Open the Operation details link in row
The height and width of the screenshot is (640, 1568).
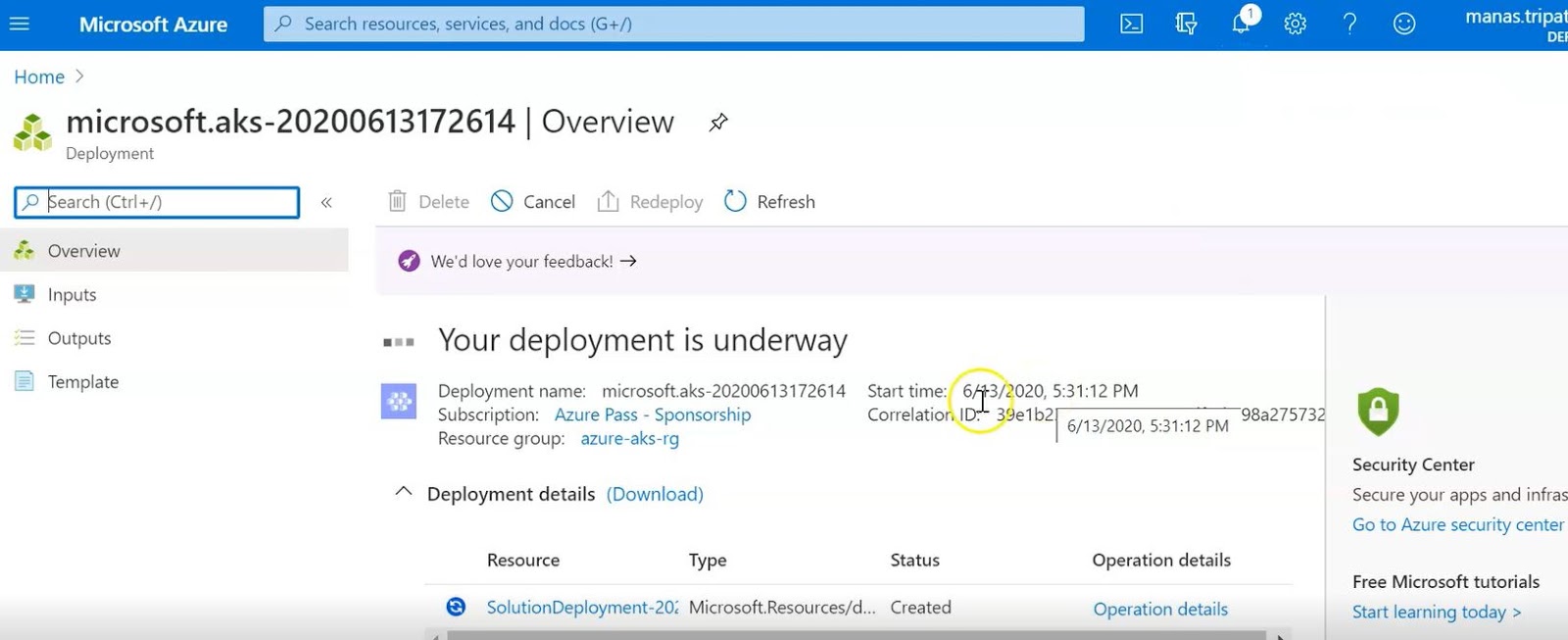tap(1160, 609)
